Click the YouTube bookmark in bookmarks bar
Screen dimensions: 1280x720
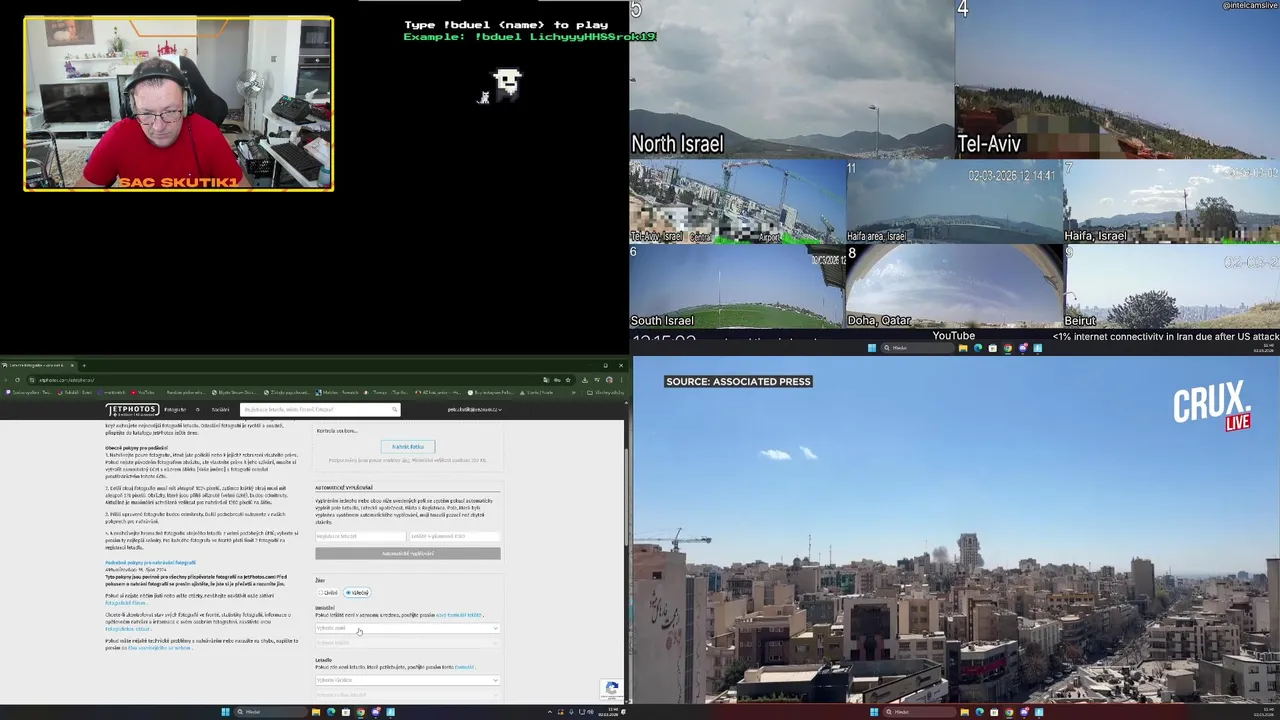(x=142, y=392)
